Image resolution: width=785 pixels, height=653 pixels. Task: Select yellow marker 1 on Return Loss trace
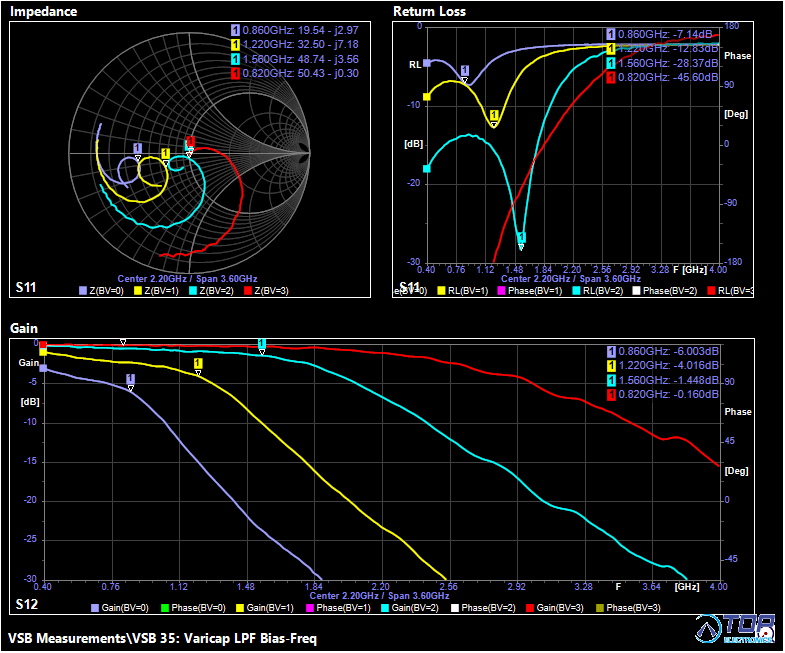point(493,115)
